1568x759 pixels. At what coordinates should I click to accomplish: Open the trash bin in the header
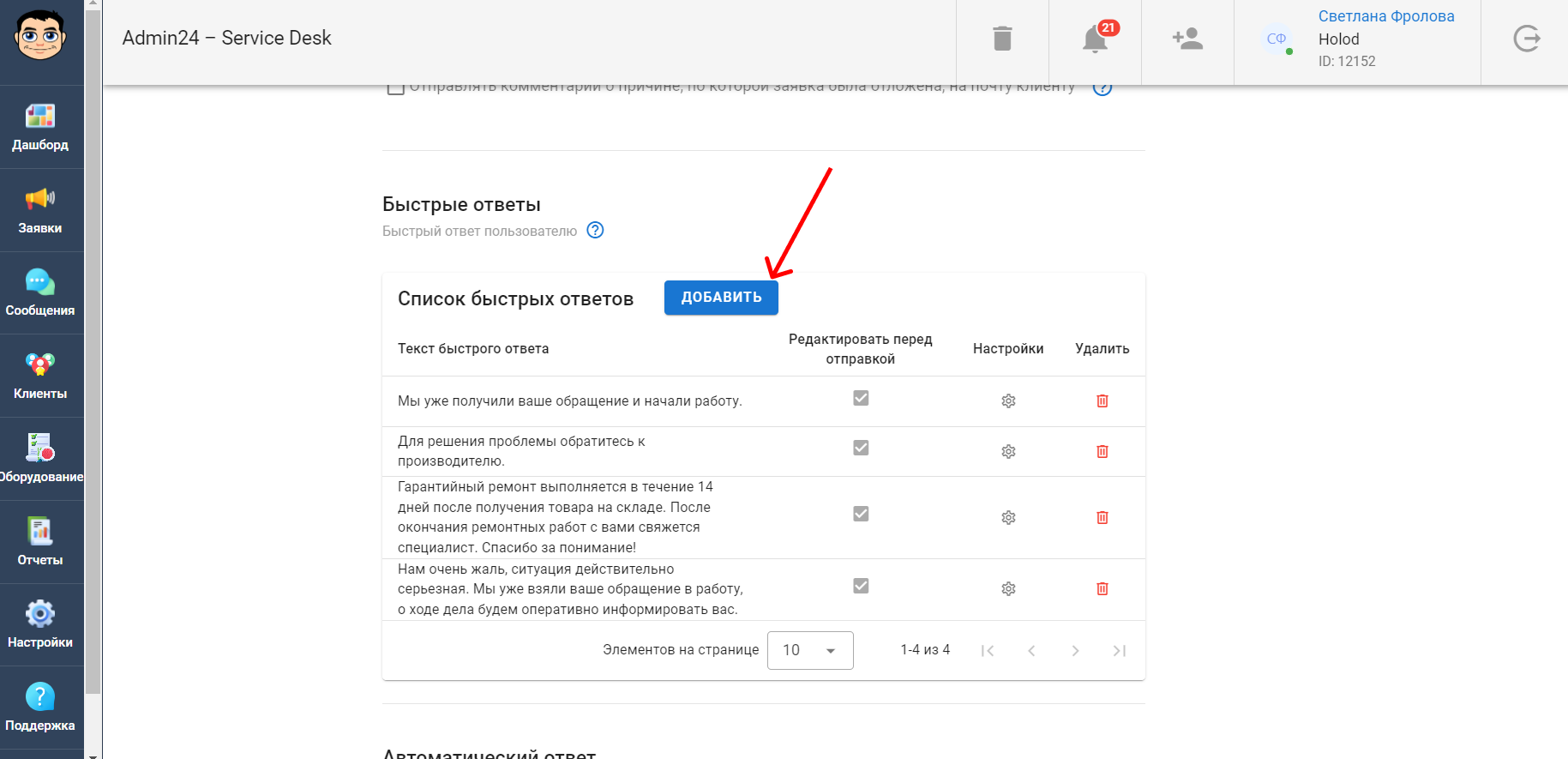click(x=1002, y=39)
